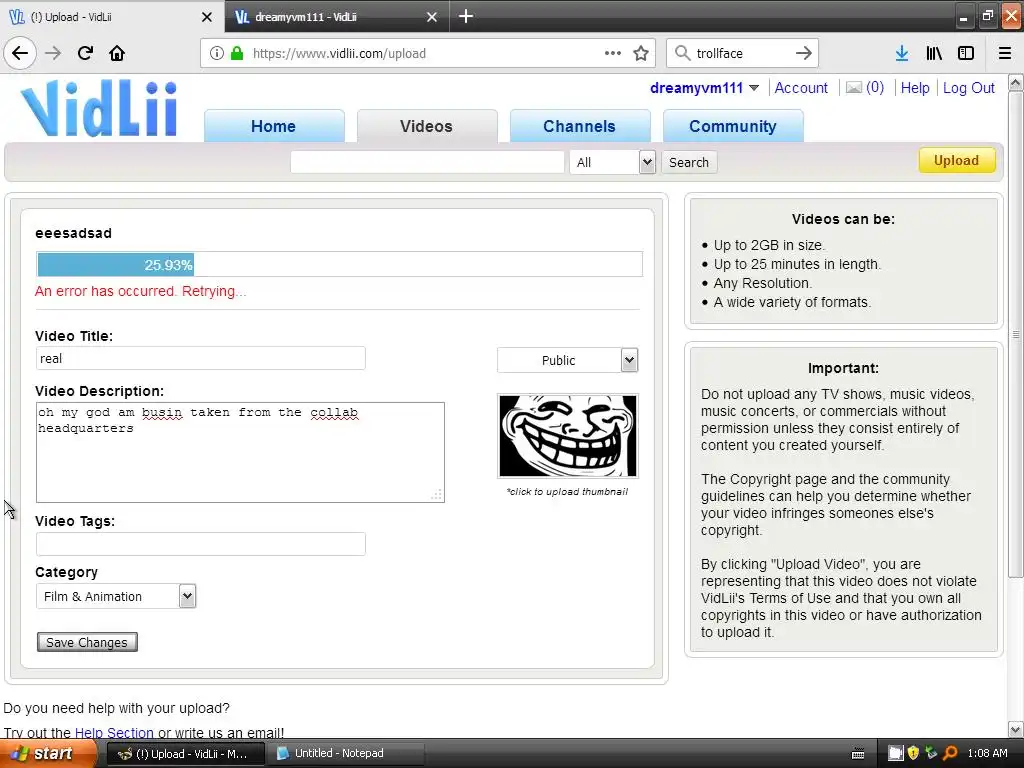Image resolution: width=1024 pixels, height=768 pixels.
Task: Open Untitled - Notepad from taskbar
Action: coord(346,754)
